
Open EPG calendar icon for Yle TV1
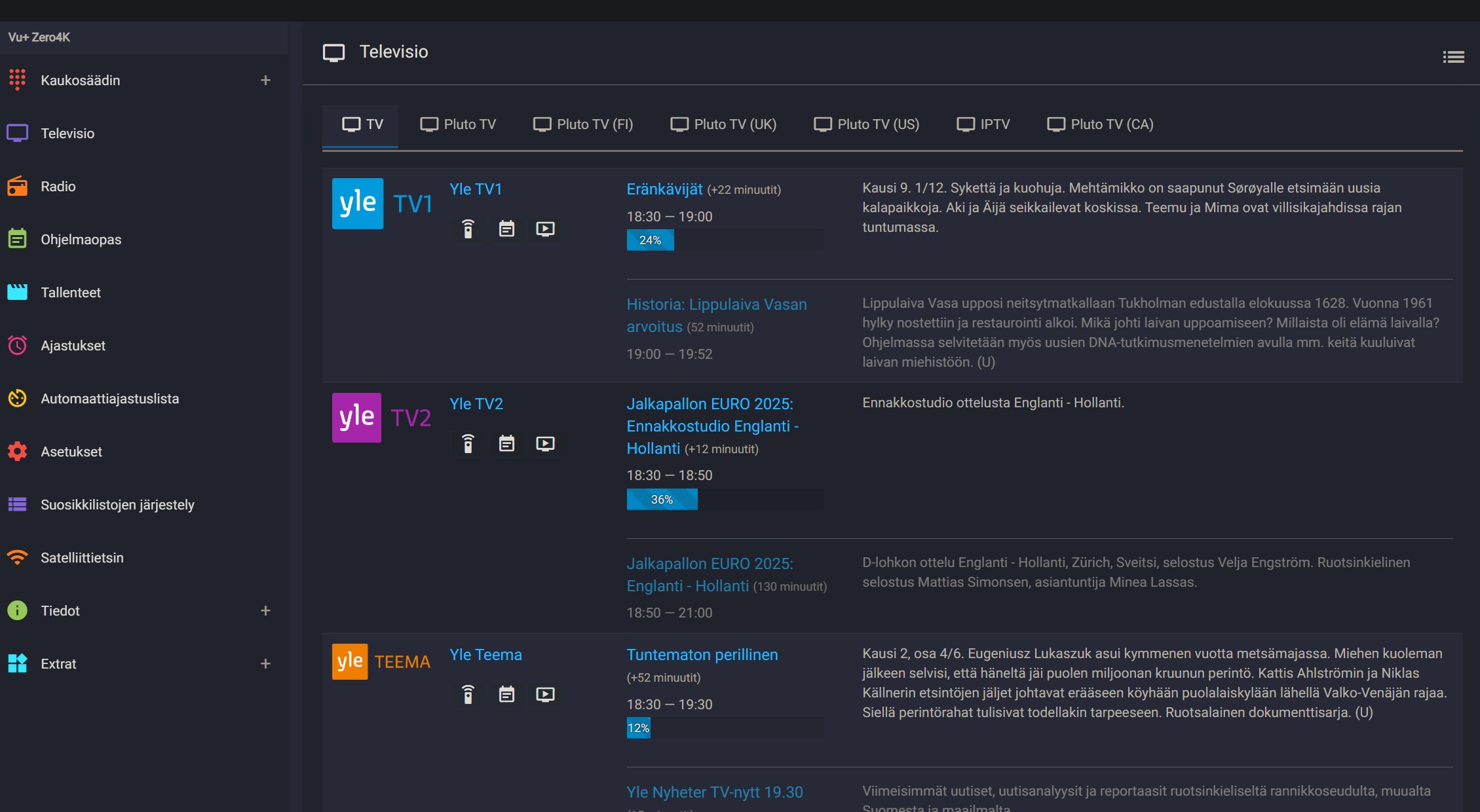506,229
